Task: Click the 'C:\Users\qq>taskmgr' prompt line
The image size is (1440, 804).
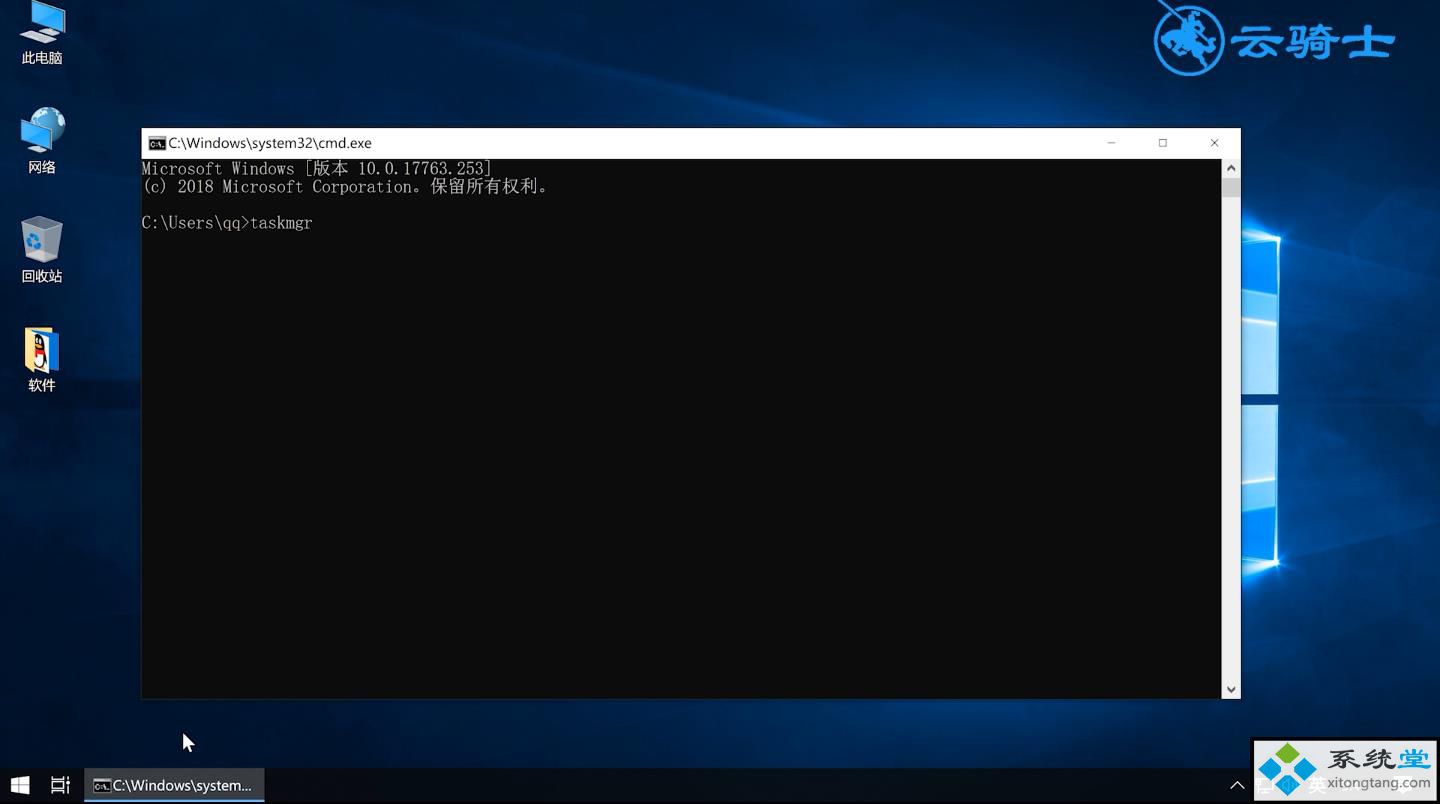Action: (227, 223)
